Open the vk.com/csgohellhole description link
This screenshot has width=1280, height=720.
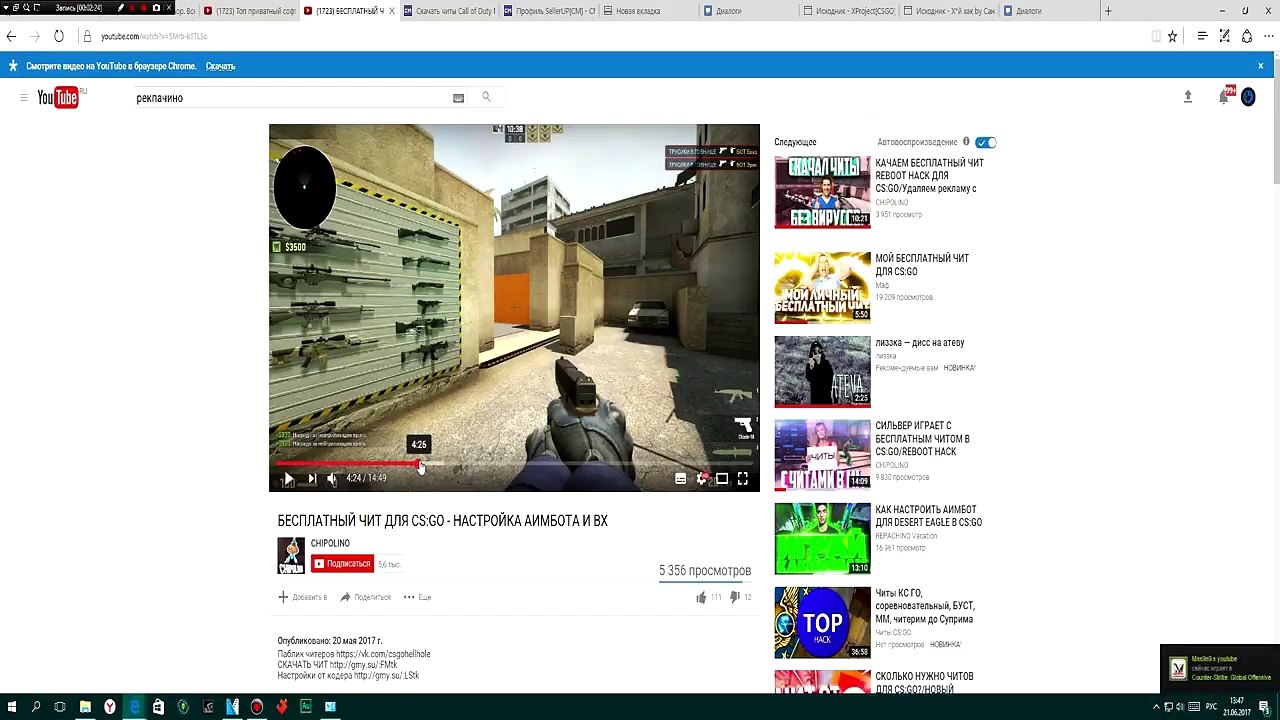(383, 654)
